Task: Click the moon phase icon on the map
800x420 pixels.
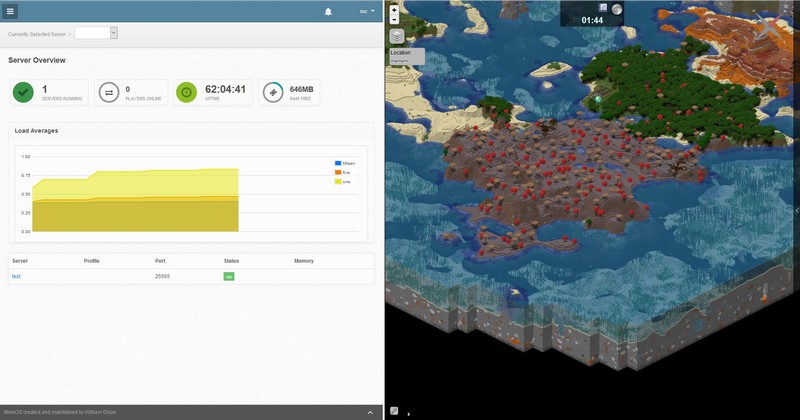Action: coord(617,9)
